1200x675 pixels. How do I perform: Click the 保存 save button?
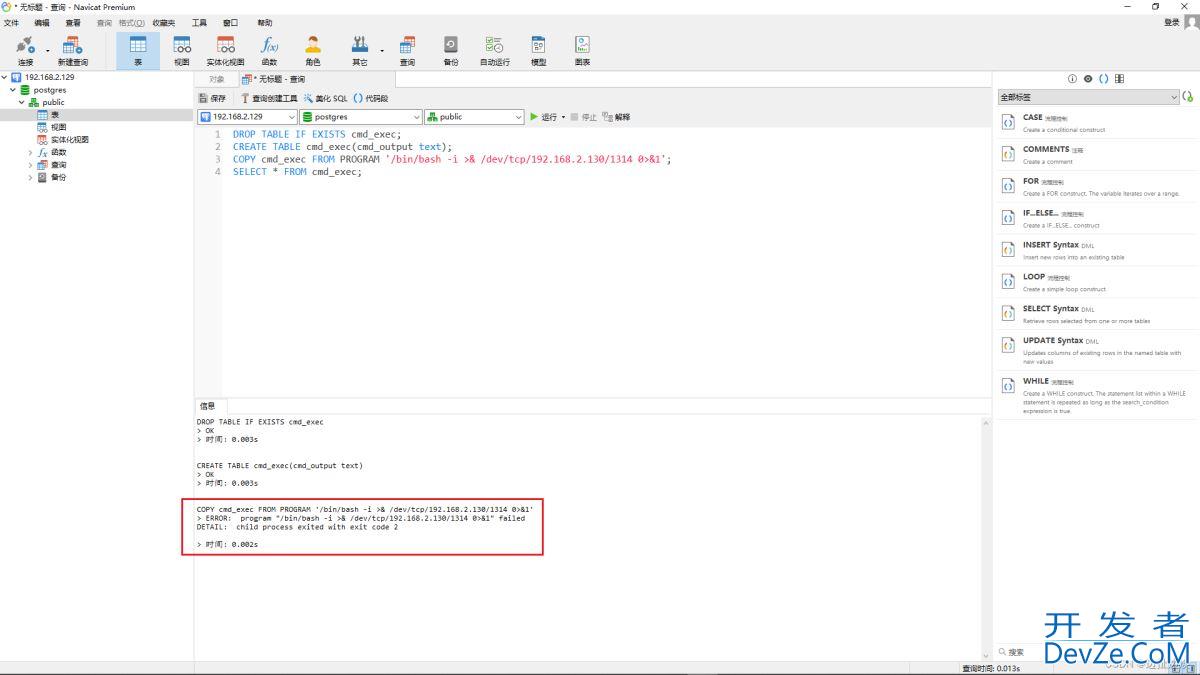pyautogui.click(x=213, y=98)
